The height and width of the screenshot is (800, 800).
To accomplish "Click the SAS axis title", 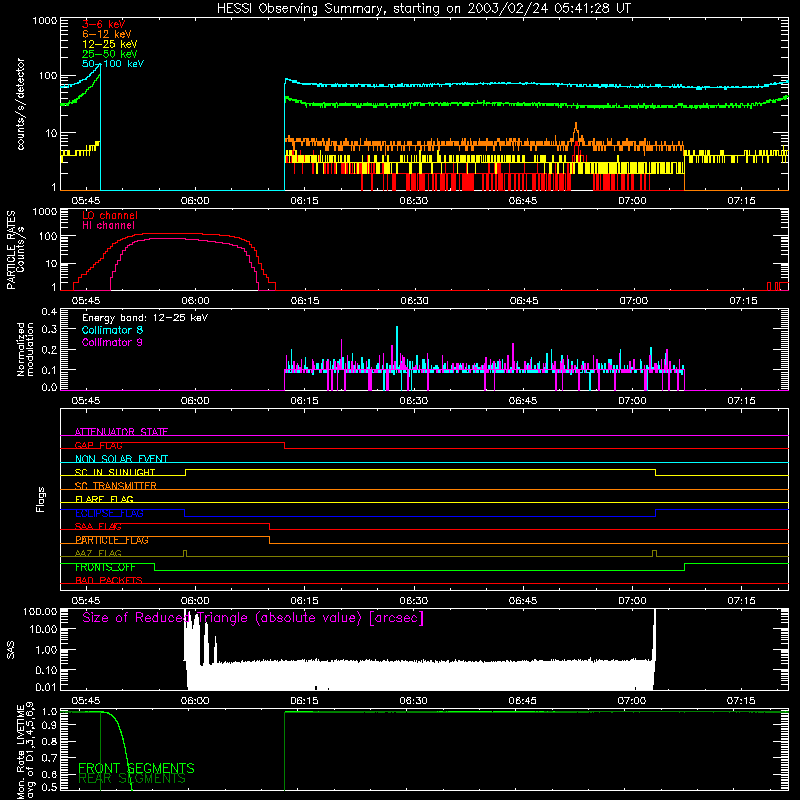I will click(10, 650).
